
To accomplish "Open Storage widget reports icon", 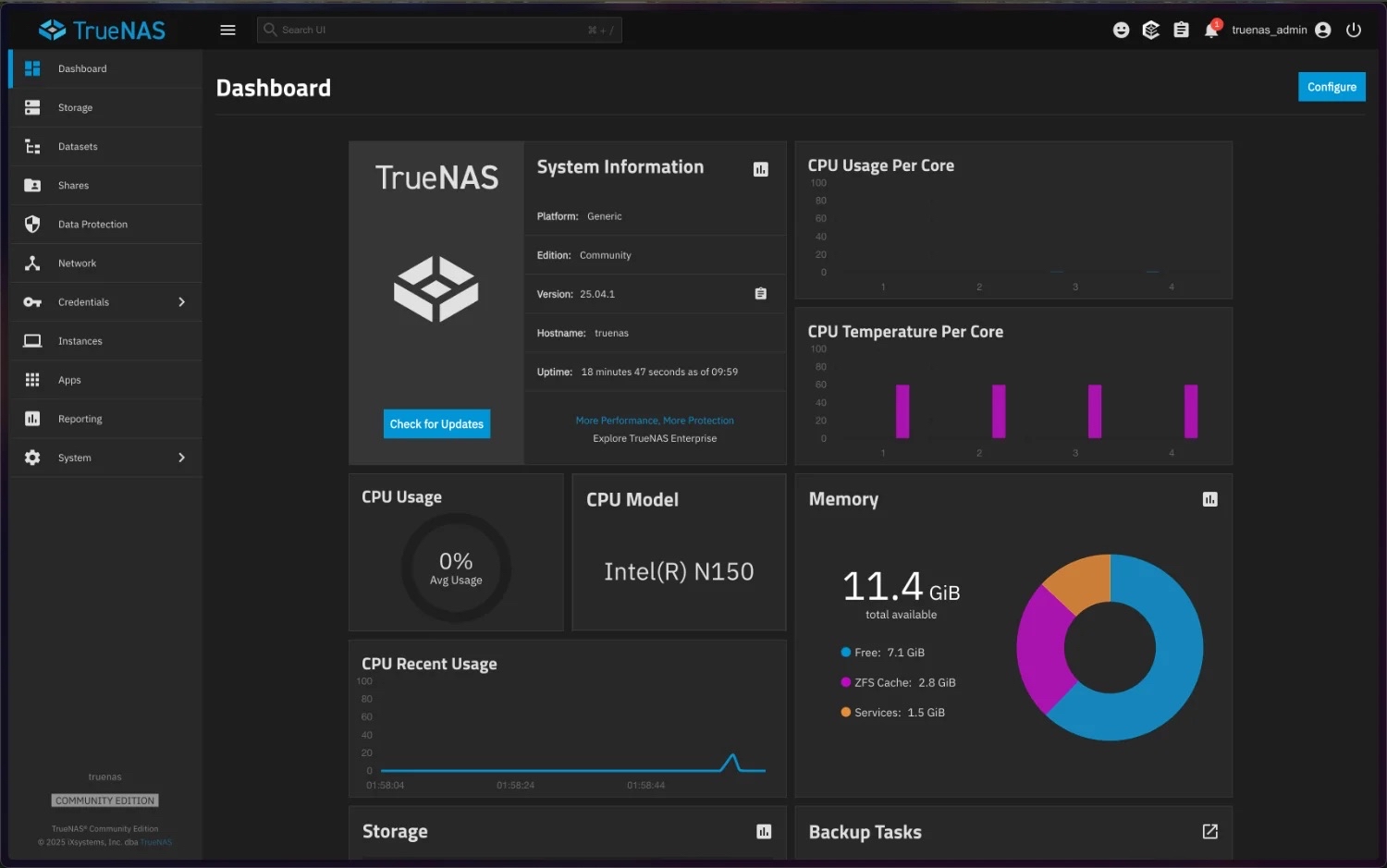I will (764, 832).
